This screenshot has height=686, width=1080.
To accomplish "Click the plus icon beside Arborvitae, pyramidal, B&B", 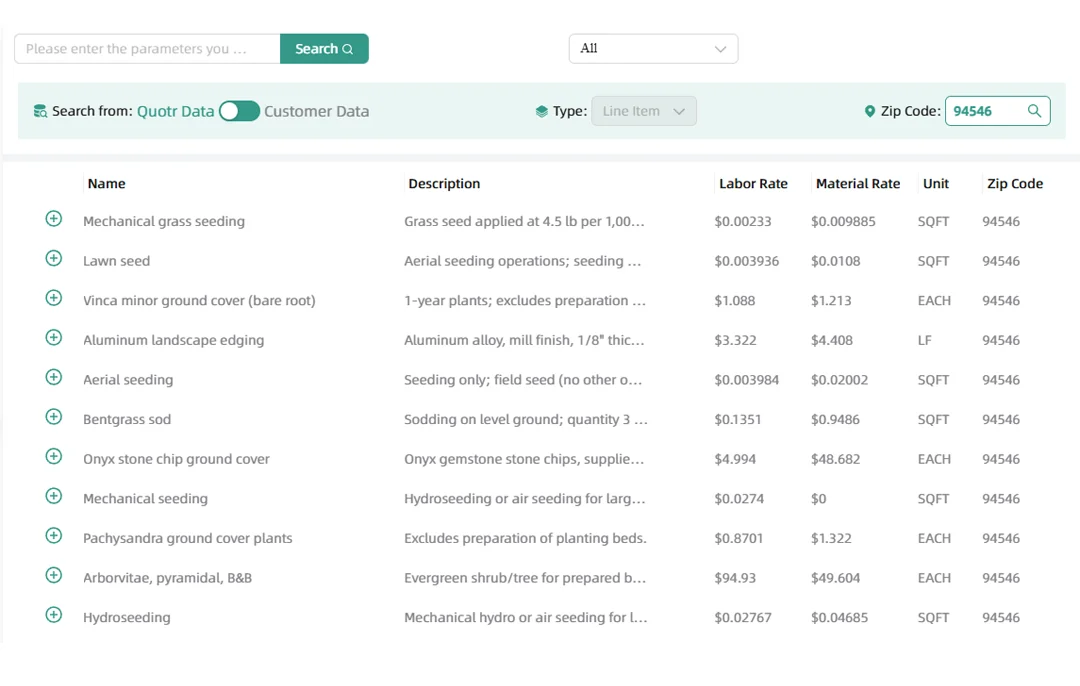I will pyautogui.click(x=53, y=575).
